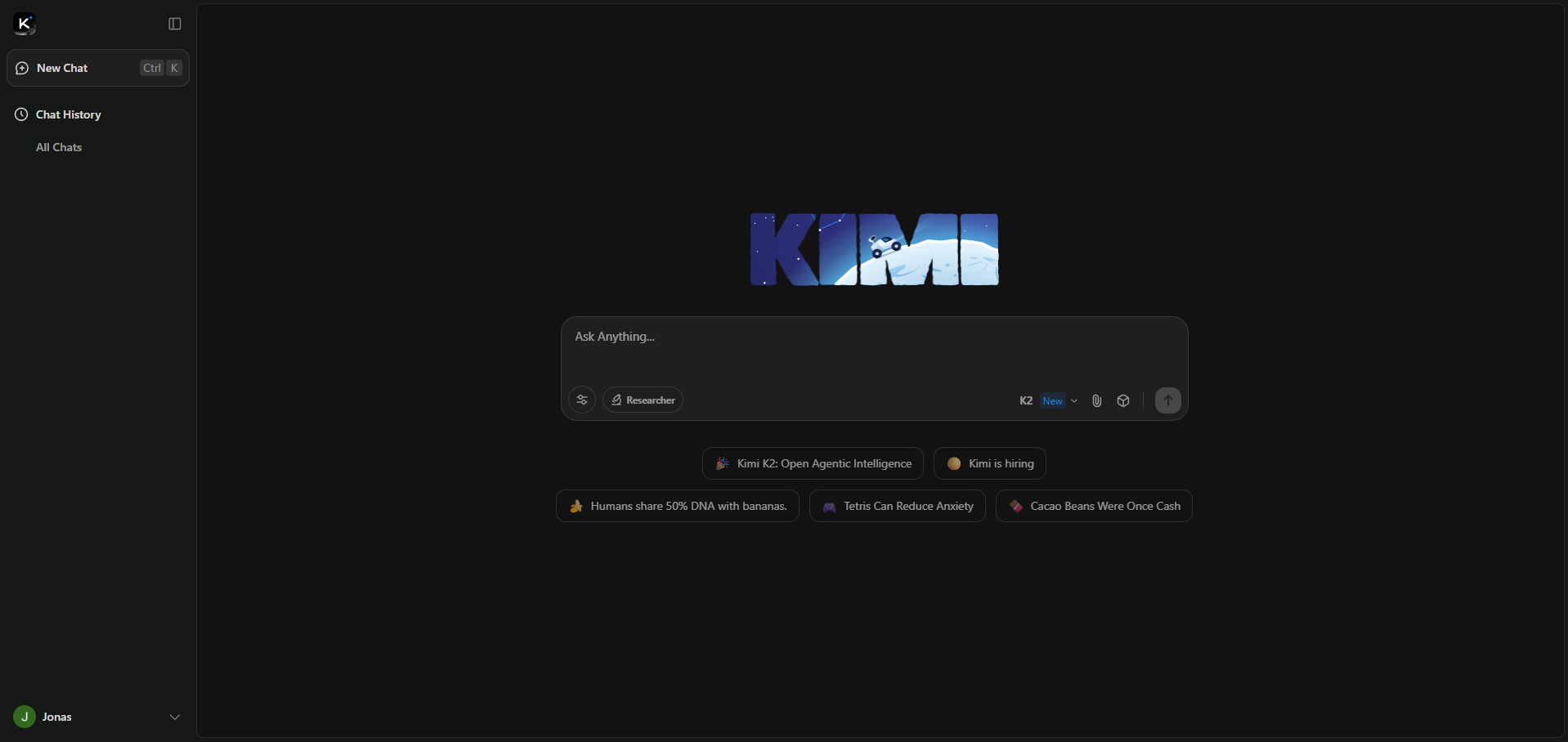
Task: Select All Chats in the sidebar
Action: (x=58, y=148)
